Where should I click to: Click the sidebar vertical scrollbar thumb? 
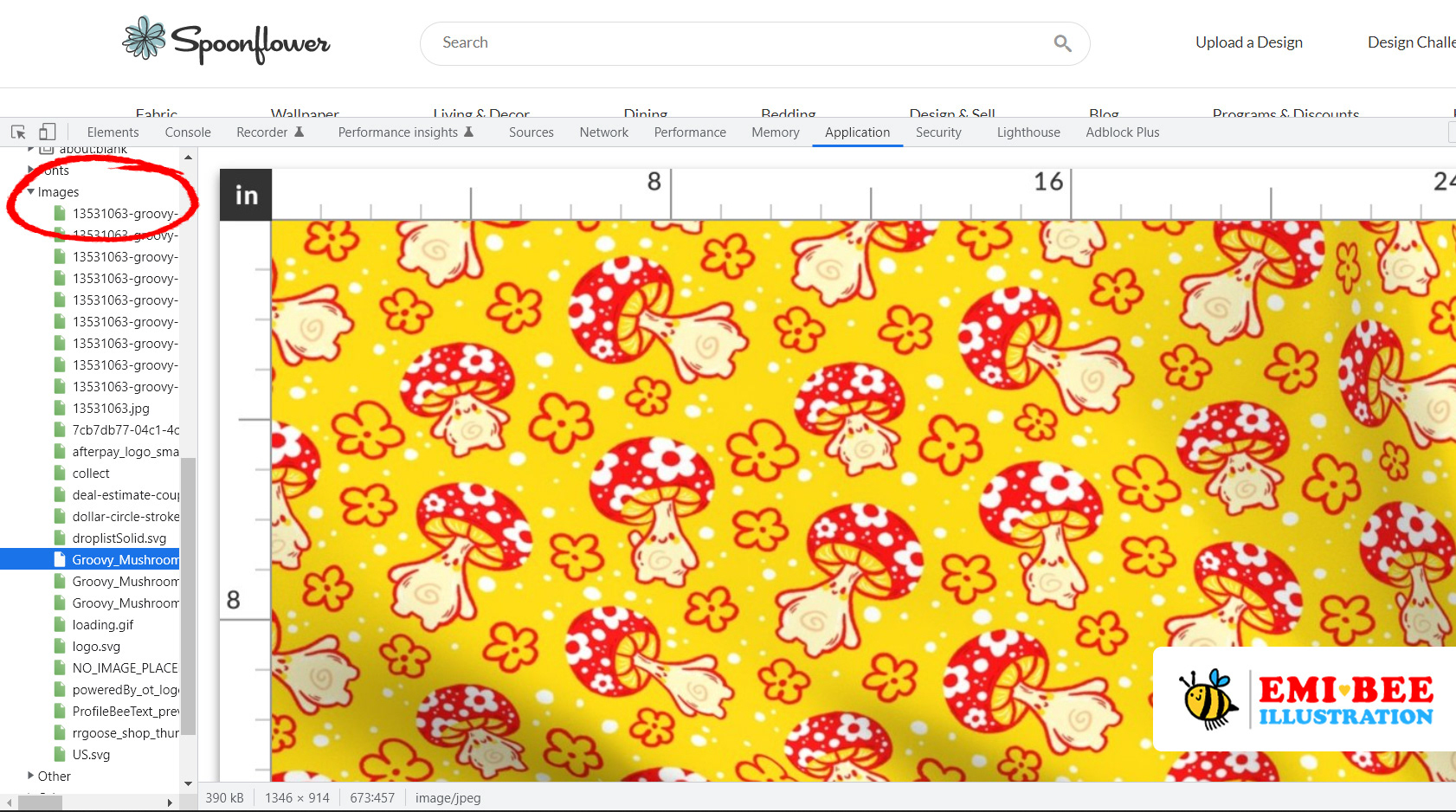pos(188,596)
